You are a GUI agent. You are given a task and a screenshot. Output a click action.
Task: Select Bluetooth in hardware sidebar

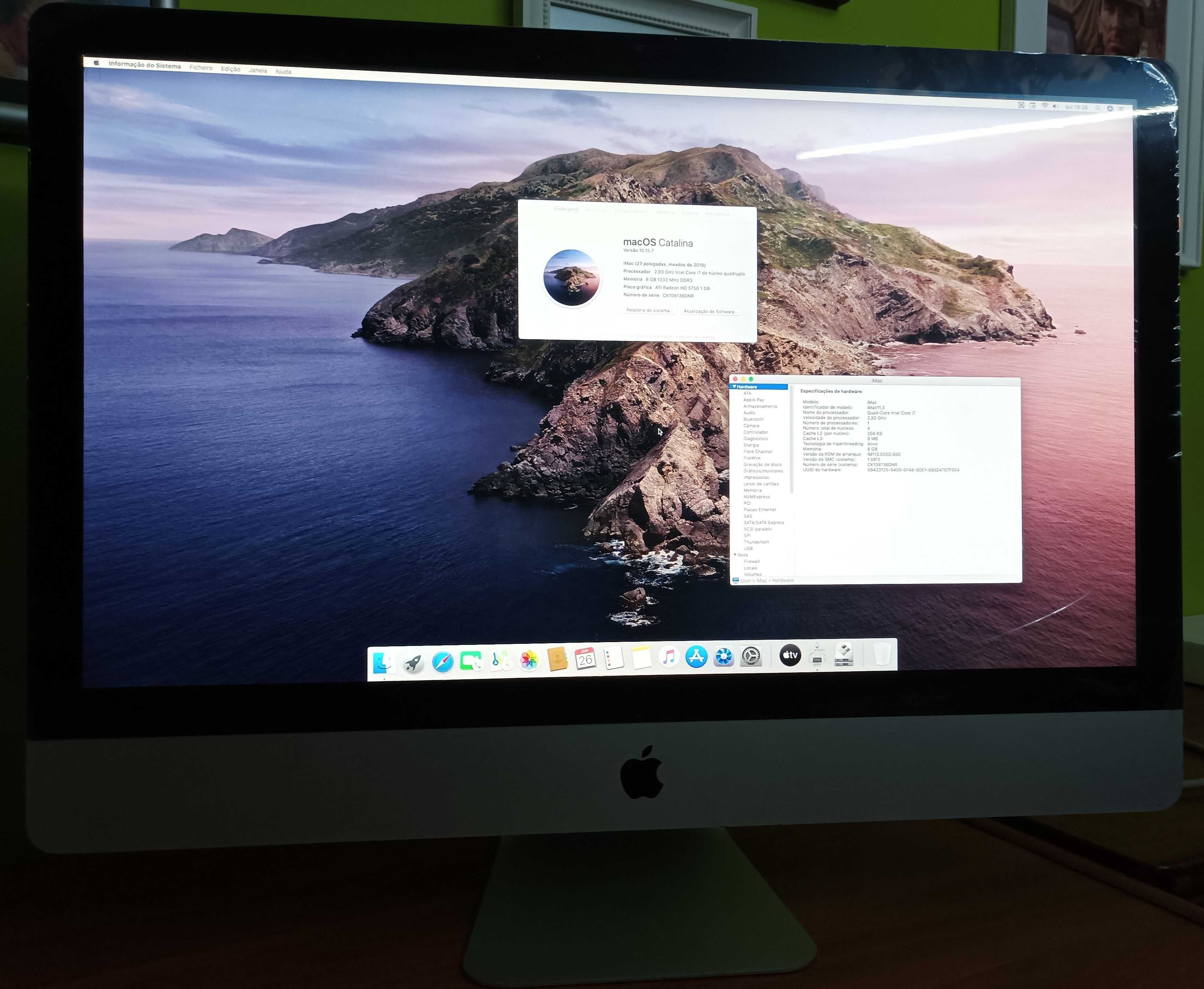[x=753, y=419]
